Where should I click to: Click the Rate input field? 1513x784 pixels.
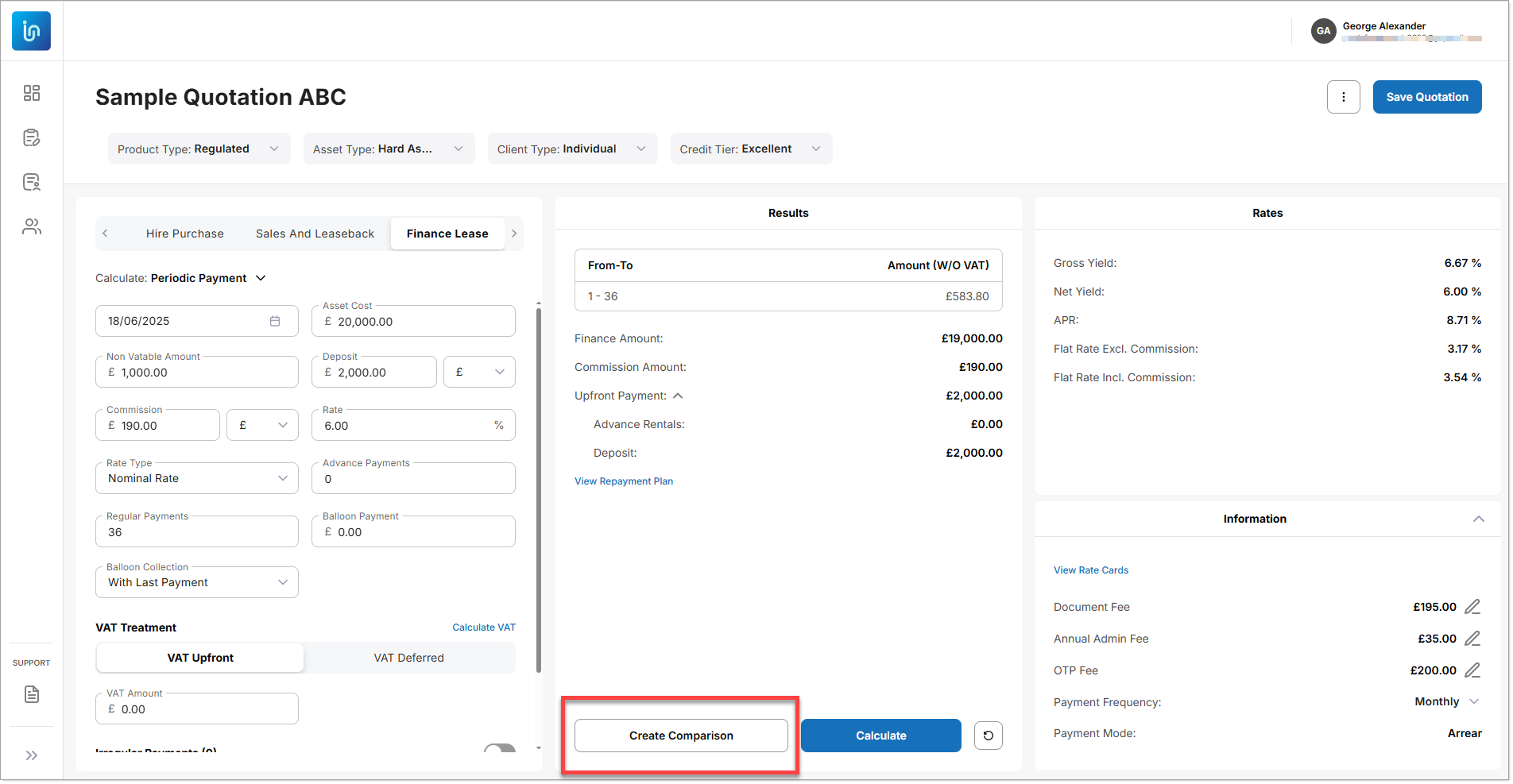[413, 425]
